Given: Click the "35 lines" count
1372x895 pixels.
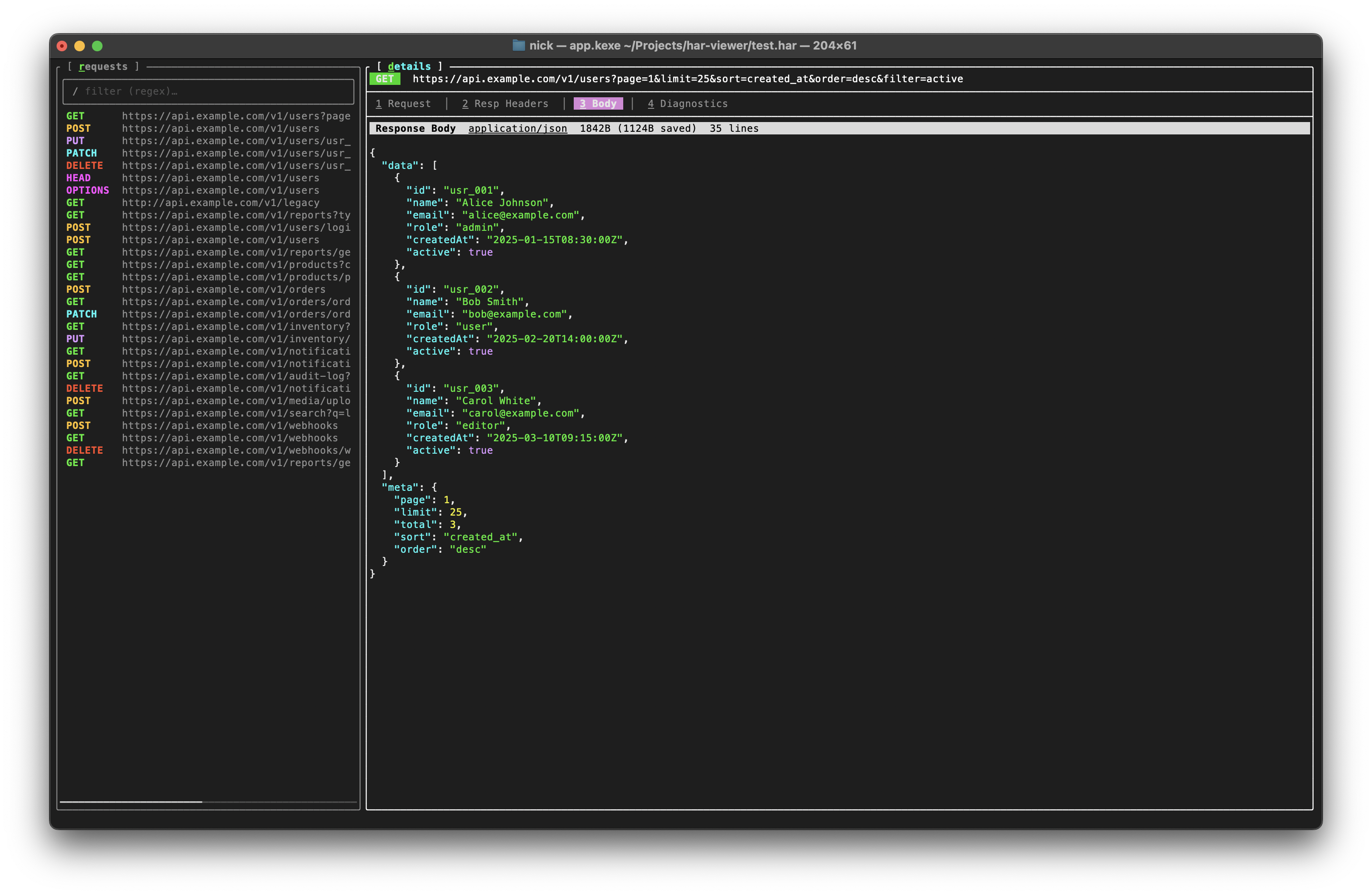Looking at the screenshot, I should pyautogui.click(x=734, y=129).
